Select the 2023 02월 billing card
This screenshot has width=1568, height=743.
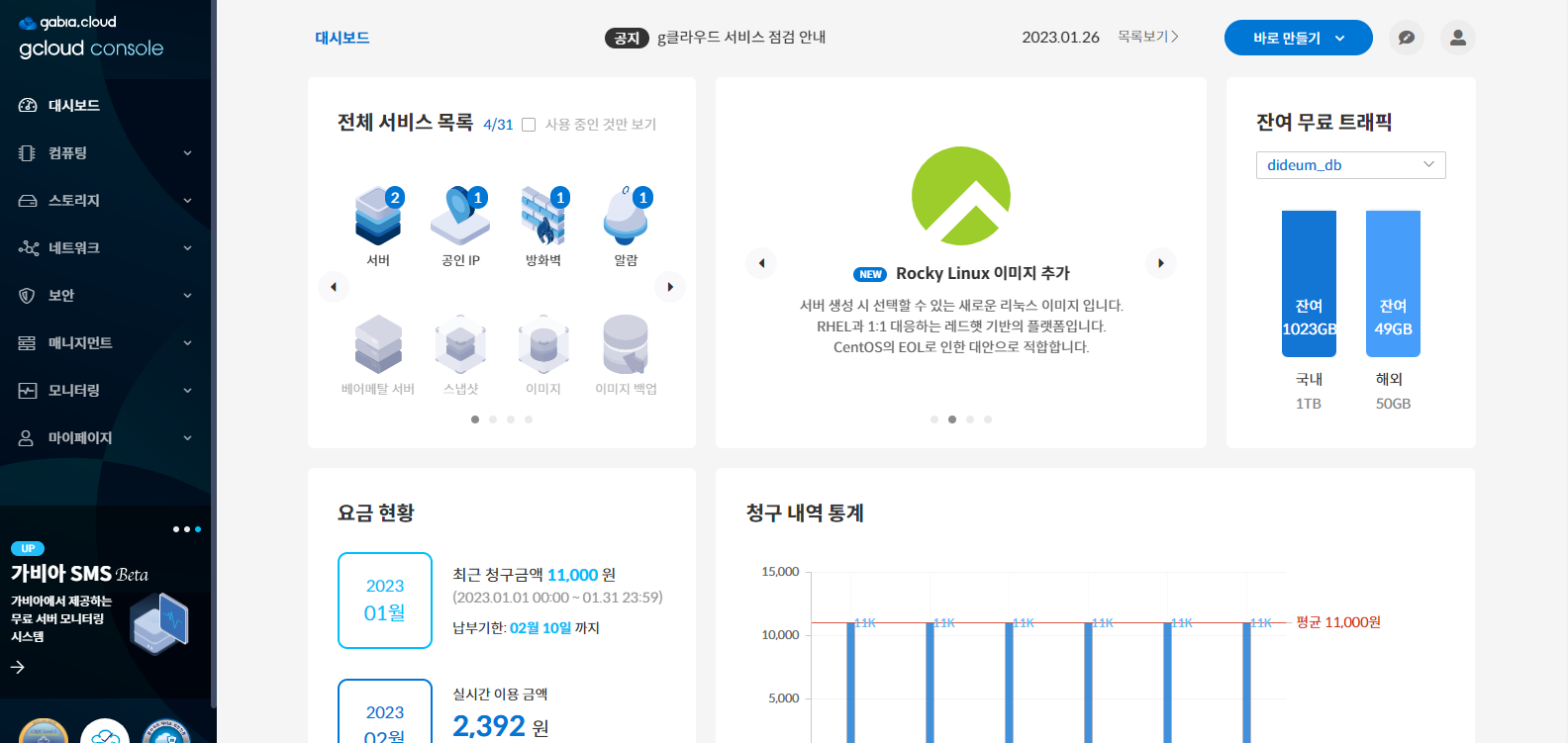click(x=385, y=711)
